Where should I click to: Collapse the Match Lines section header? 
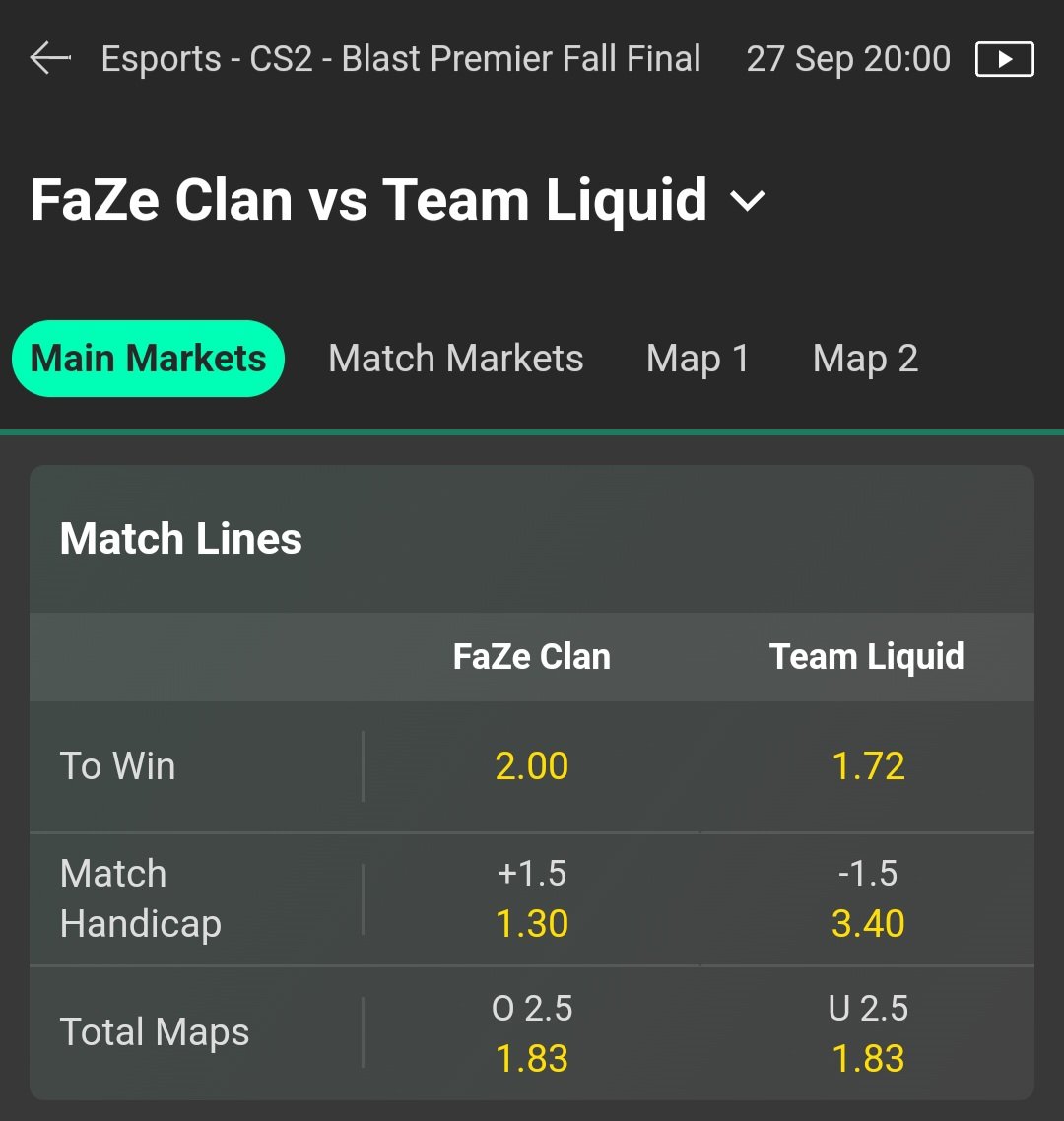[x=532, y=539]
